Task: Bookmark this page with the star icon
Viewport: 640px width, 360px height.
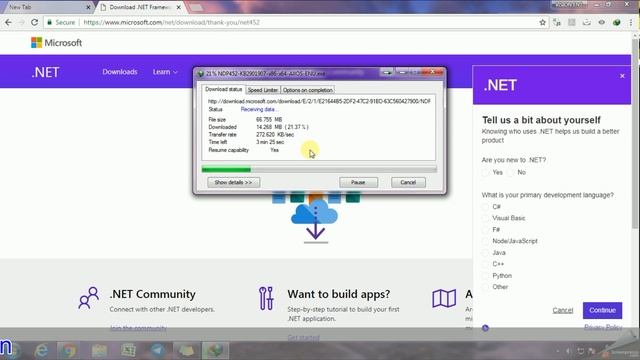Action: [542, 22]
